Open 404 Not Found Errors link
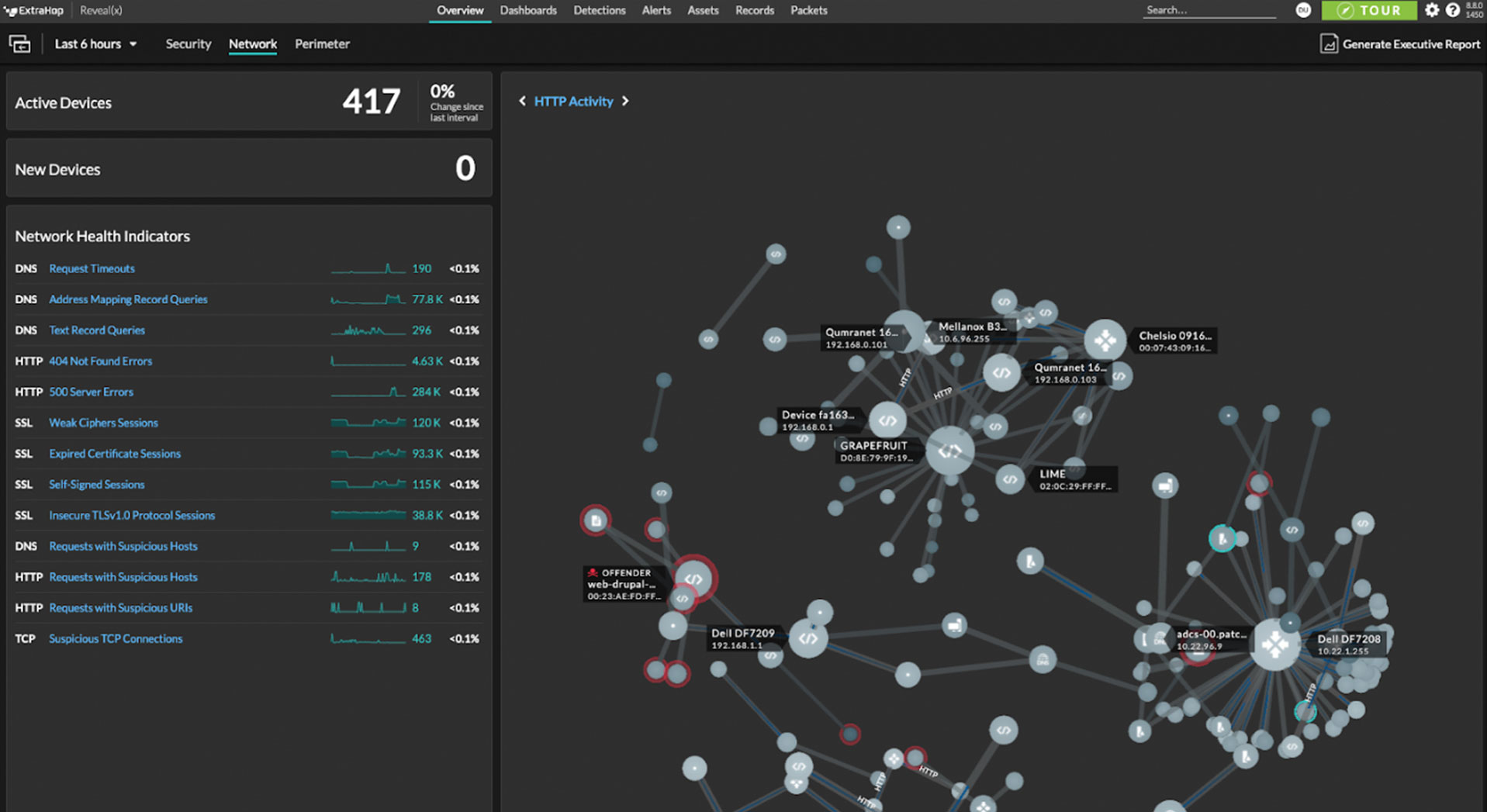1487x812 pixels. [101, 361]
